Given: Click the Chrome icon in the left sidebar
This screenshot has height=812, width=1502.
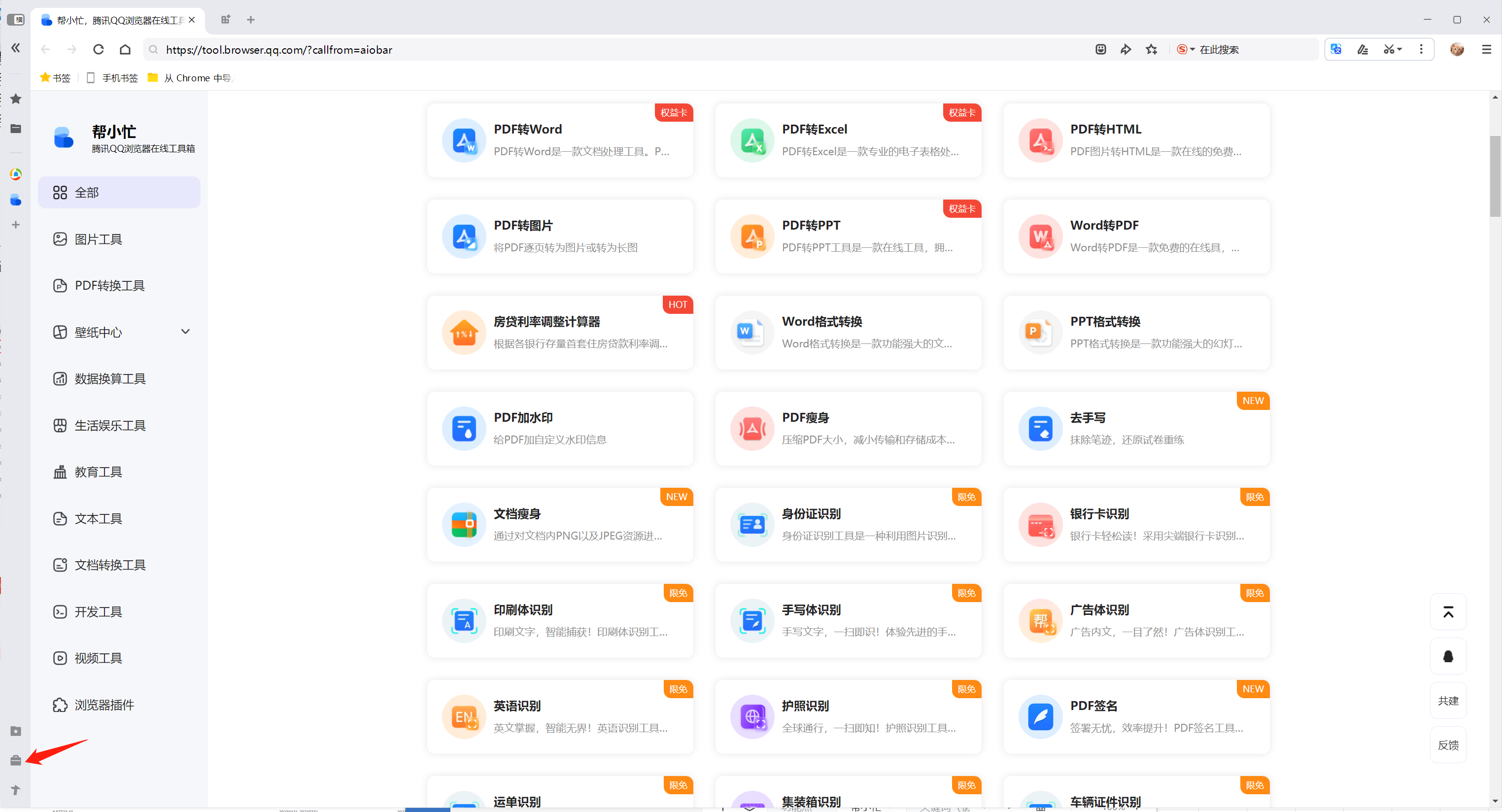Looking at the screenshot, I should coord(16,174).
